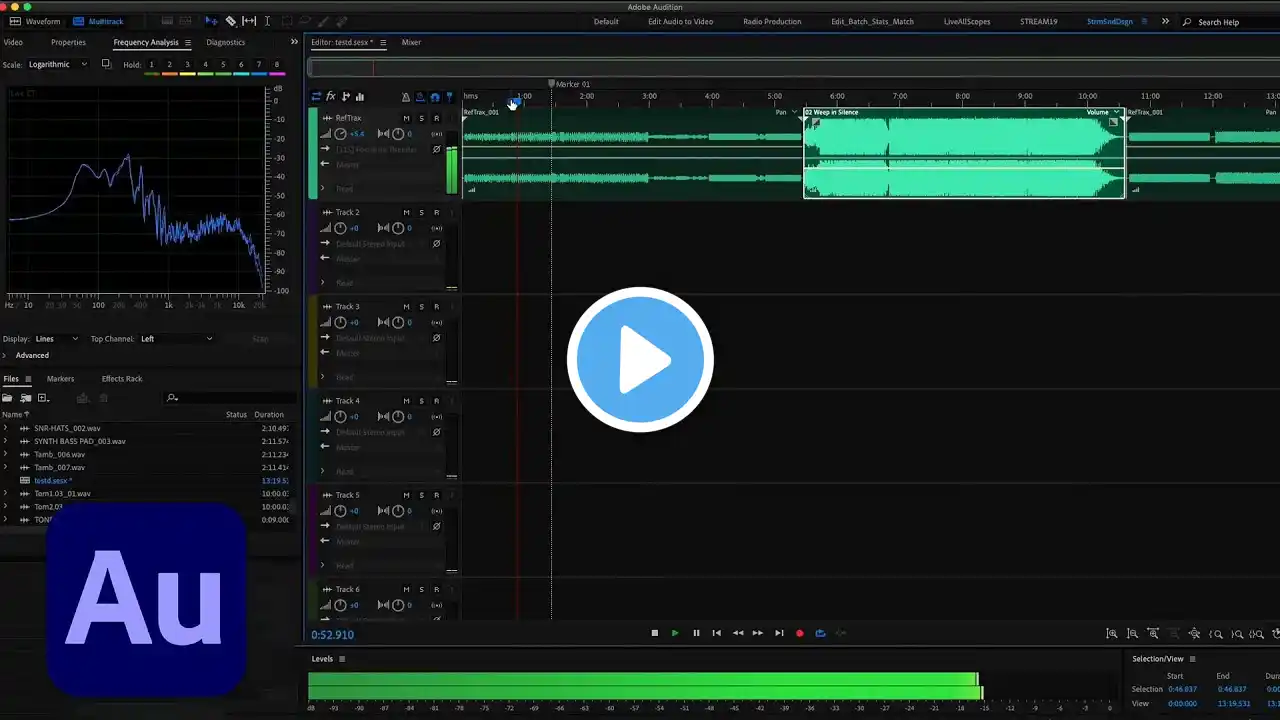This screenshot has height=720, width=1280.
Task: Zoom in at the in point
Action: click(1217, 634)
